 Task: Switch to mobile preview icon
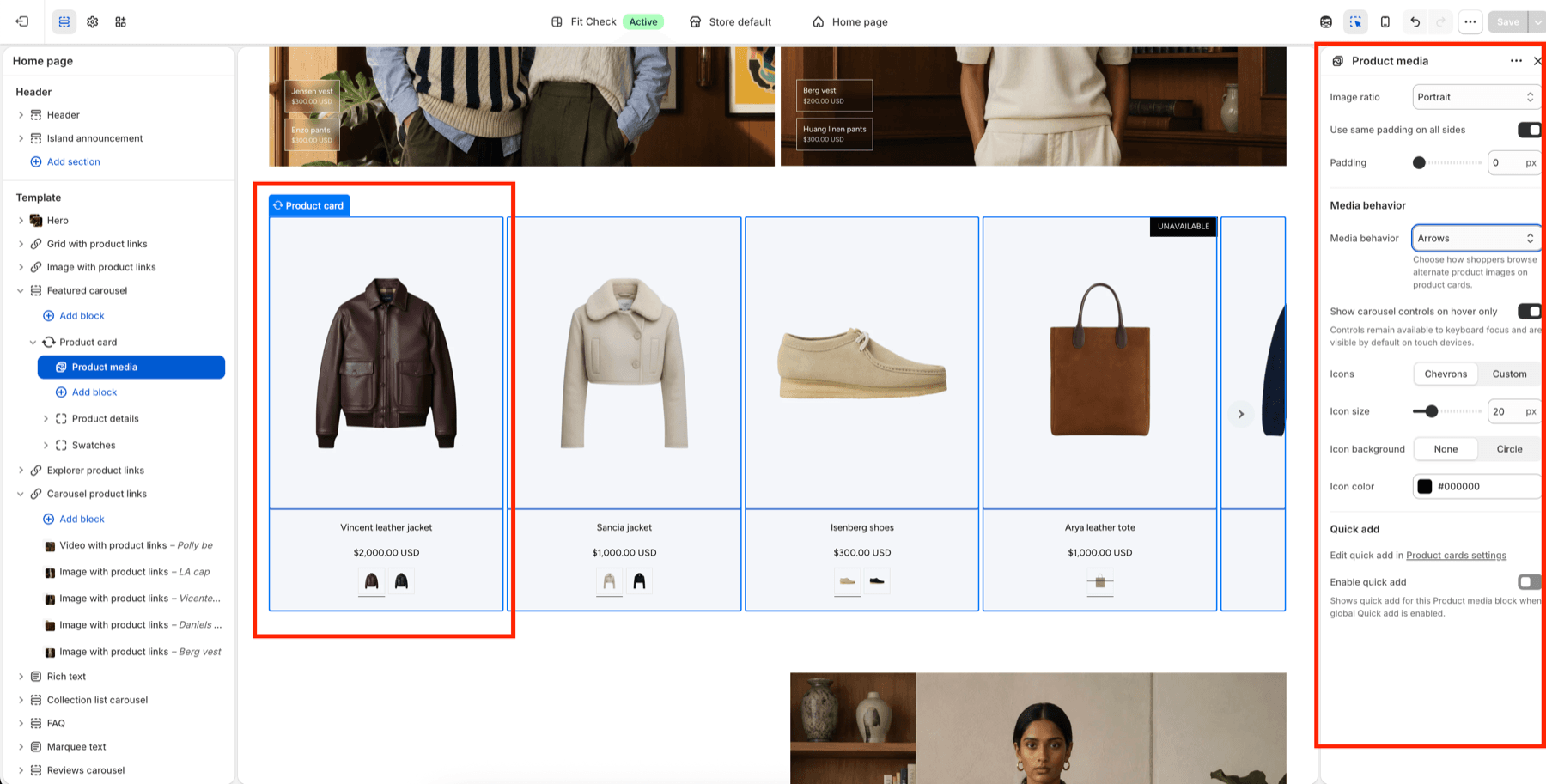(1385, 21)
